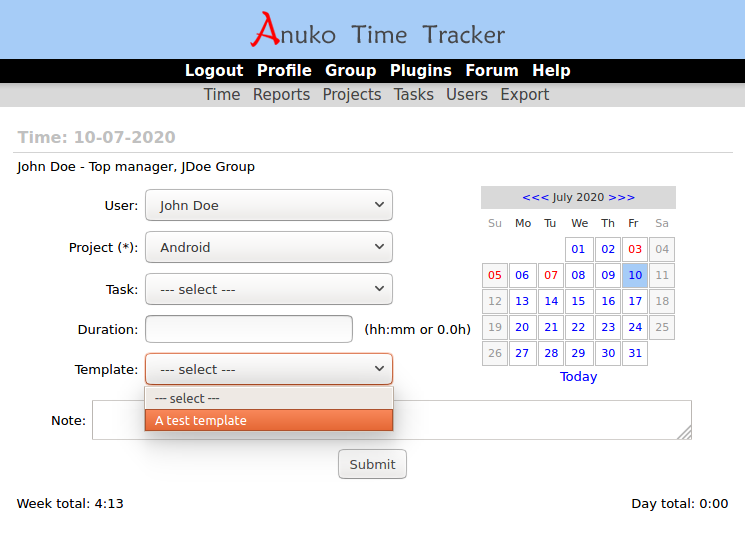Select July 24 in the calendar
The width and height of the screenshot is (745, 538).
[x=635, y=327]
